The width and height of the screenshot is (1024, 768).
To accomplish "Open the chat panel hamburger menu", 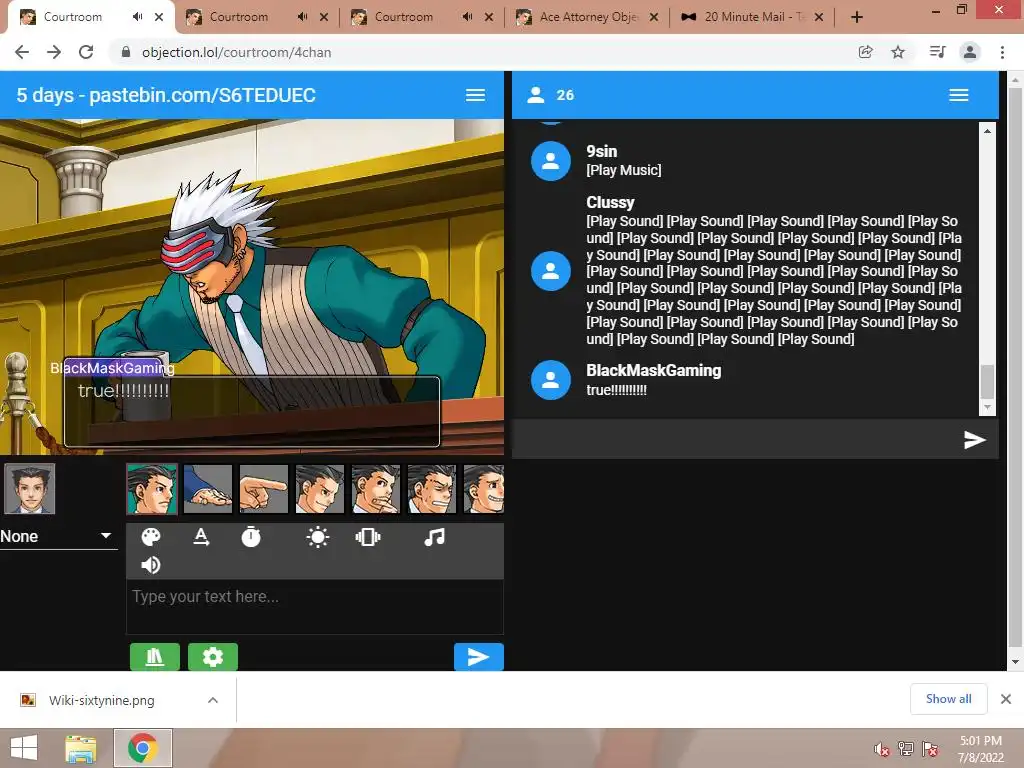I will [x=959, y=95].
